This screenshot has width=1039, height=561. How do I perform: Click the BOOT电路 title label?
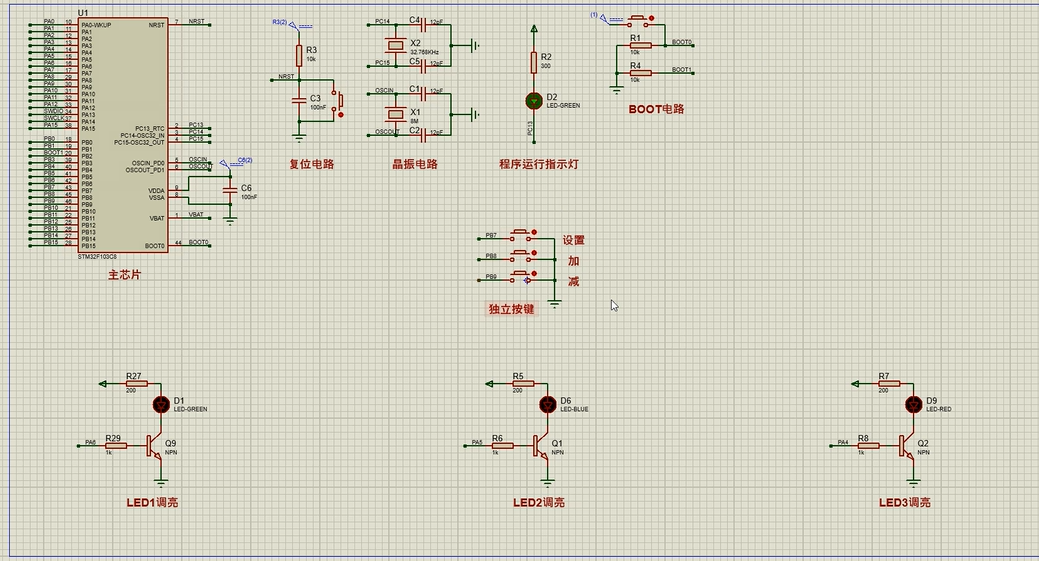pos(656,109)
